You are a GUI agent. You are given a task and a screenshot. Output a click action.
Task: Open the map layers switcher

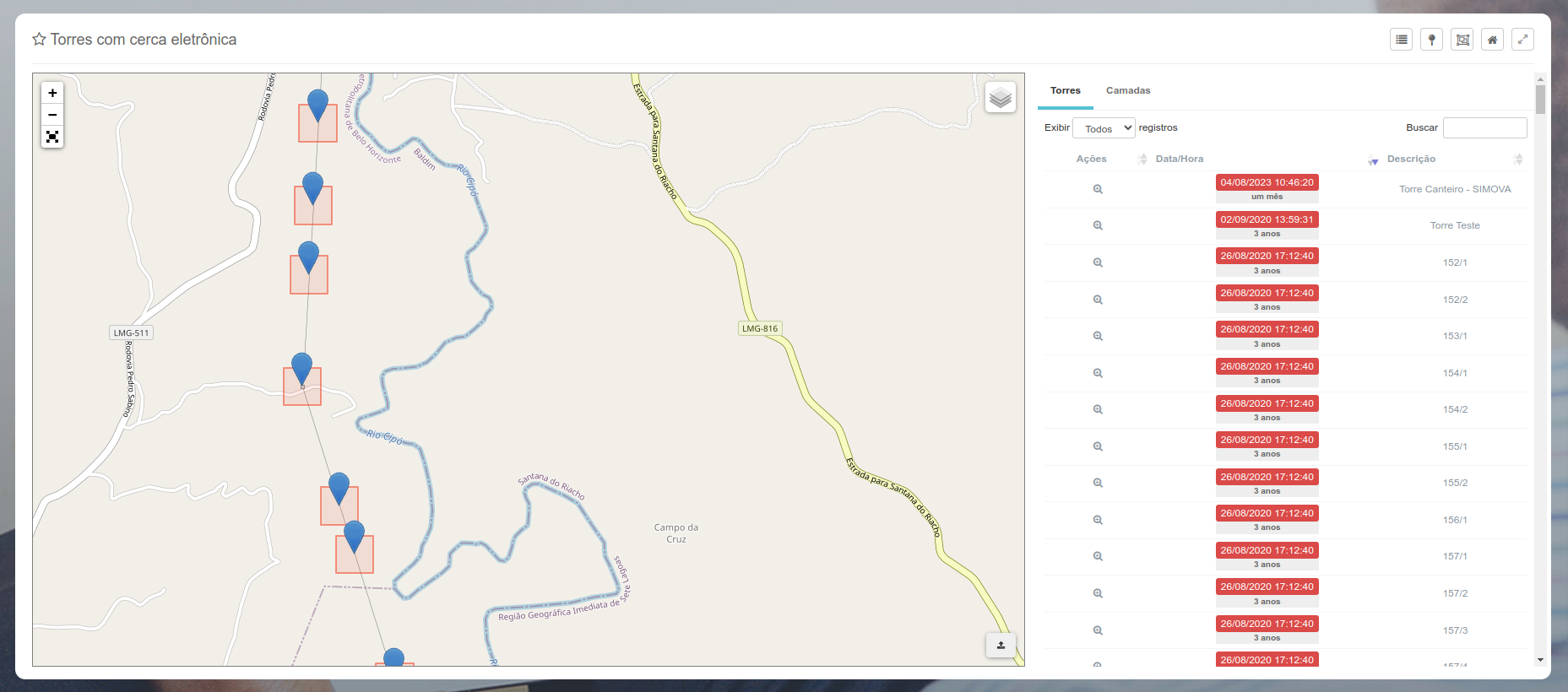(1000, 98)
